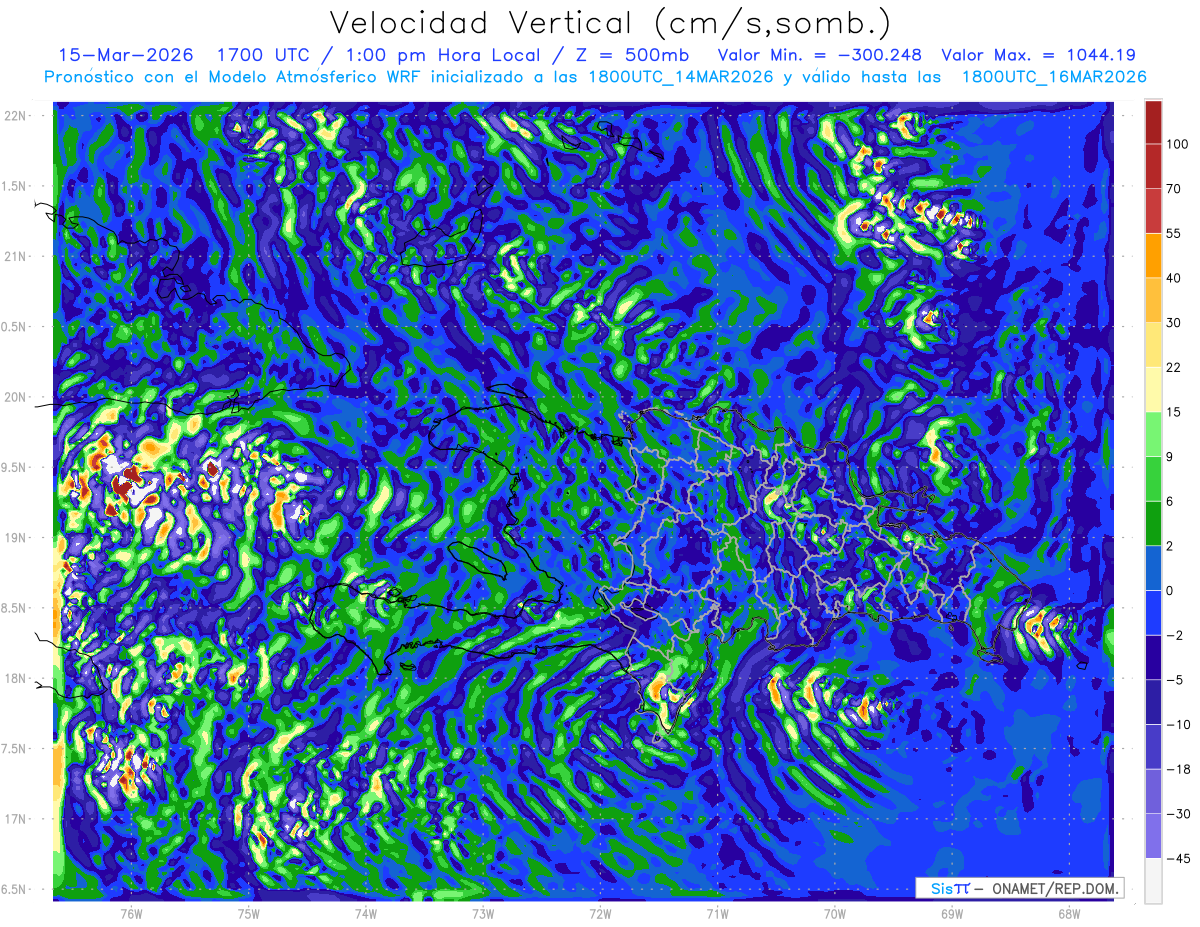Click the '8.5N' latitude label
The image size is (1200, 927).
coord(14,608)
